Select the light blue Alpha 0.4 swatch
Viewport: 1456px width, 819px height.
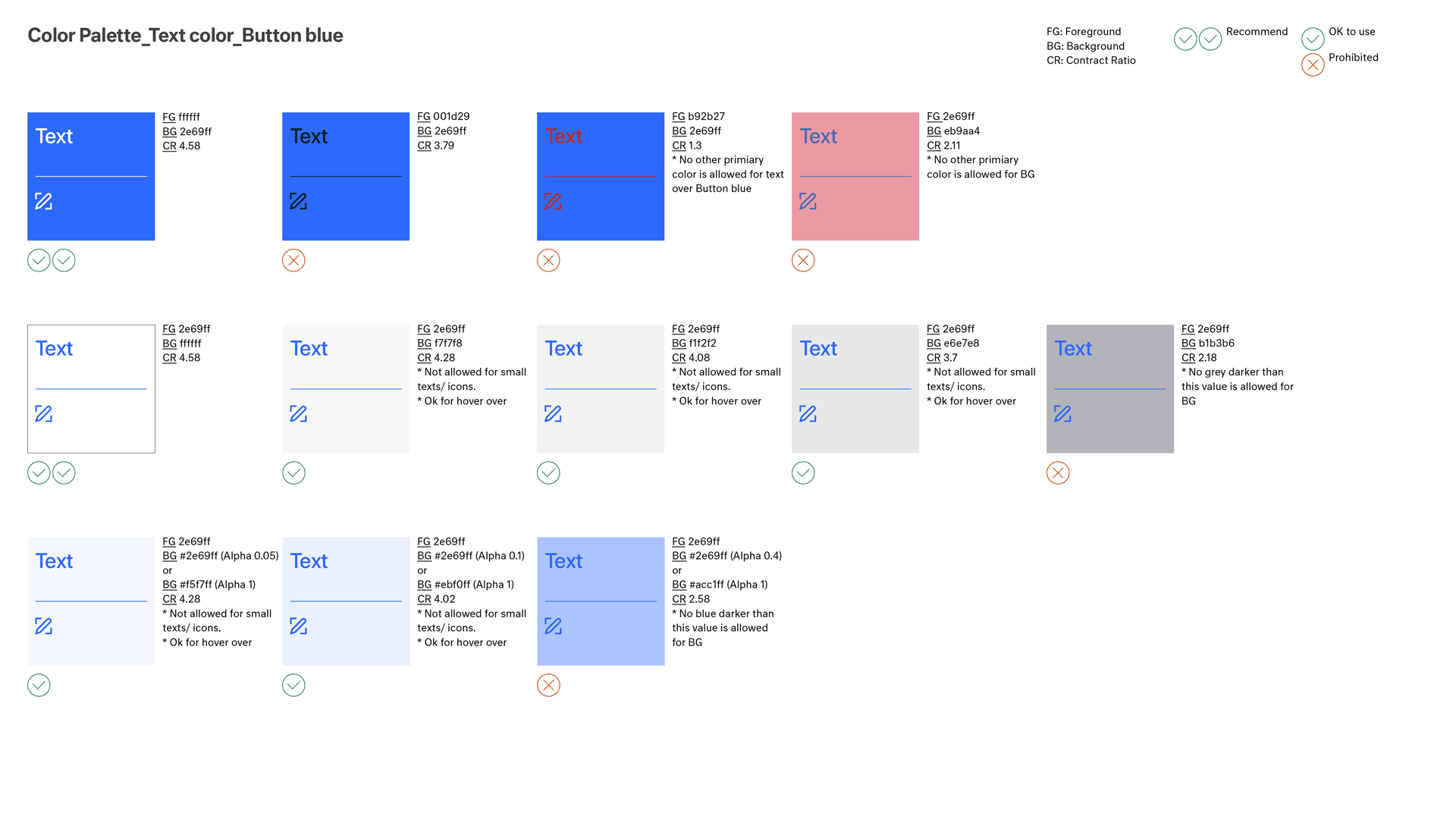point(601,601)
